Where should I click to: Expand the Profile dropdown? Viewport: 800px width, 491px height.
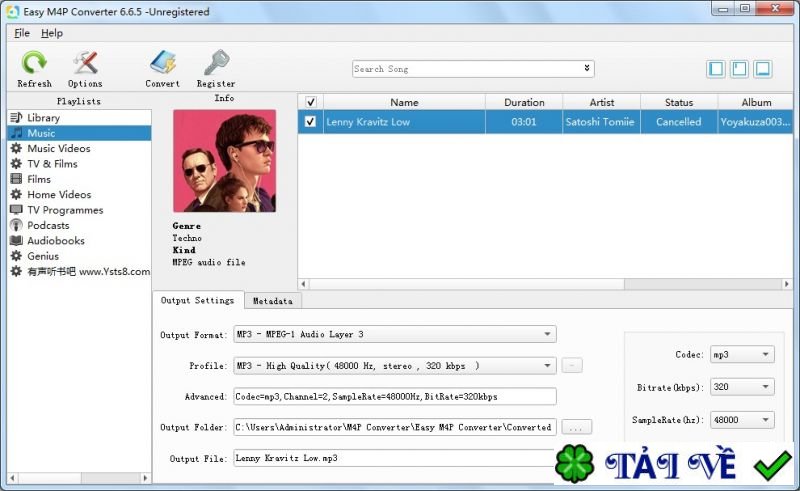394,366
